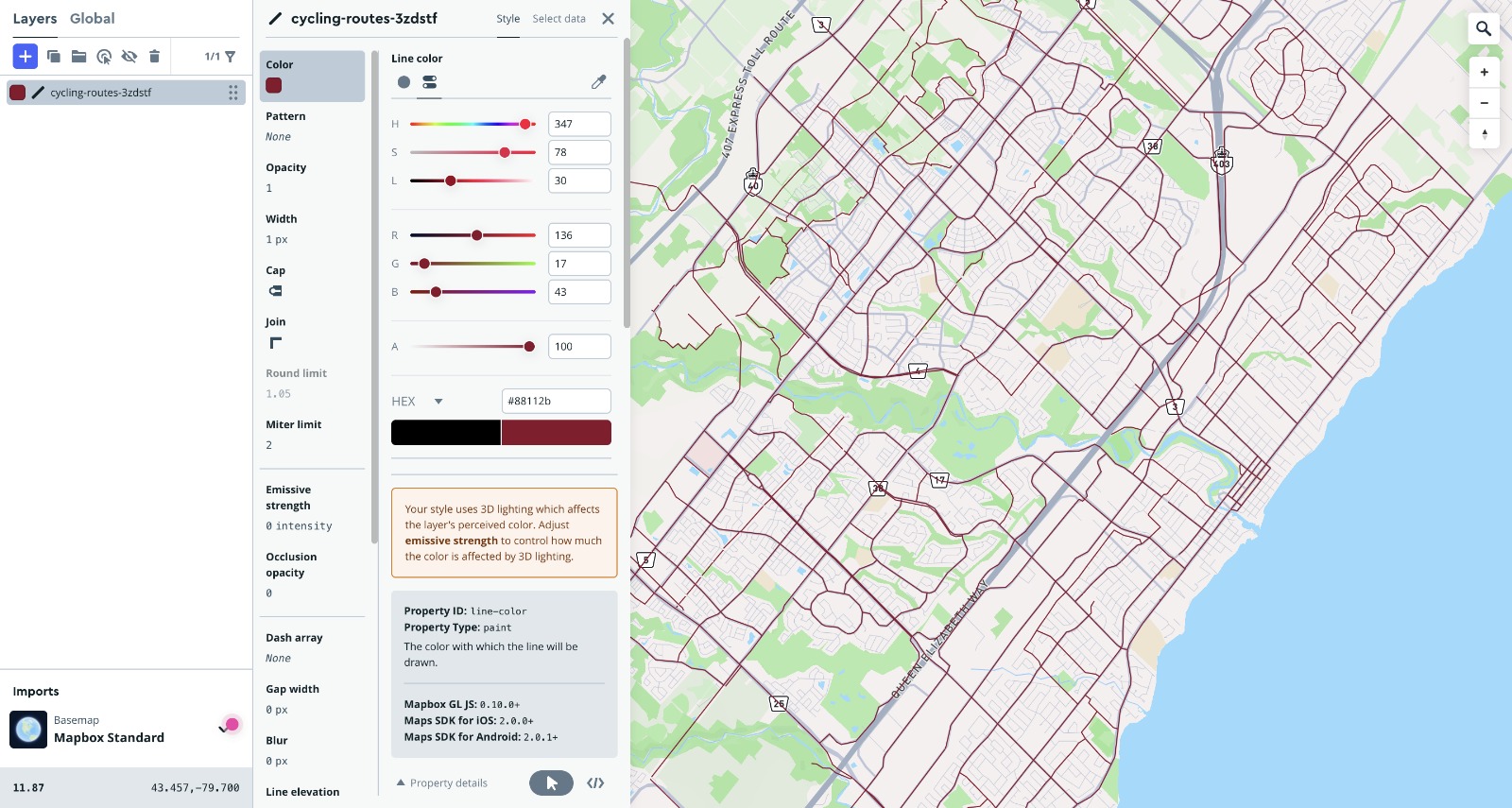
Task: Open the map search magnifier
Action: pyautogui.click(x=1484, y=28)
